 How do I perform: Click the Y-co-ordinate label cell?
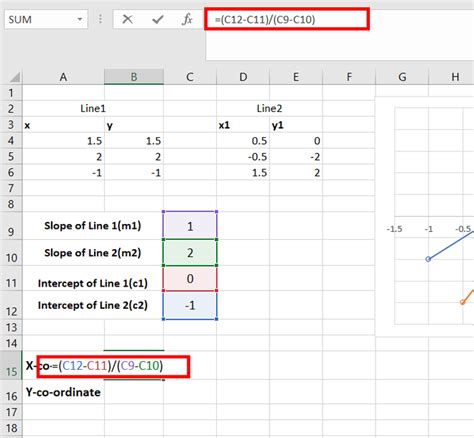[63, 392]
